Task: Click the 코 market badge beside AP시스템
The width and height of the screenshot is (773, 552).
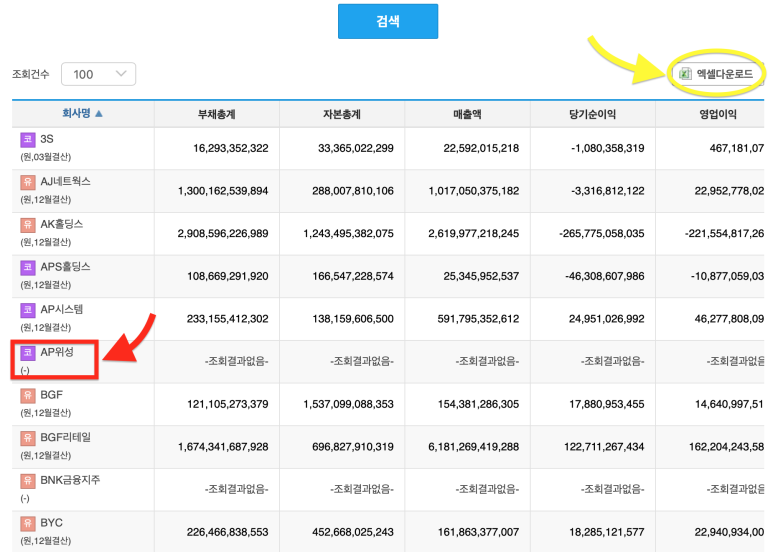Action: 28,310
